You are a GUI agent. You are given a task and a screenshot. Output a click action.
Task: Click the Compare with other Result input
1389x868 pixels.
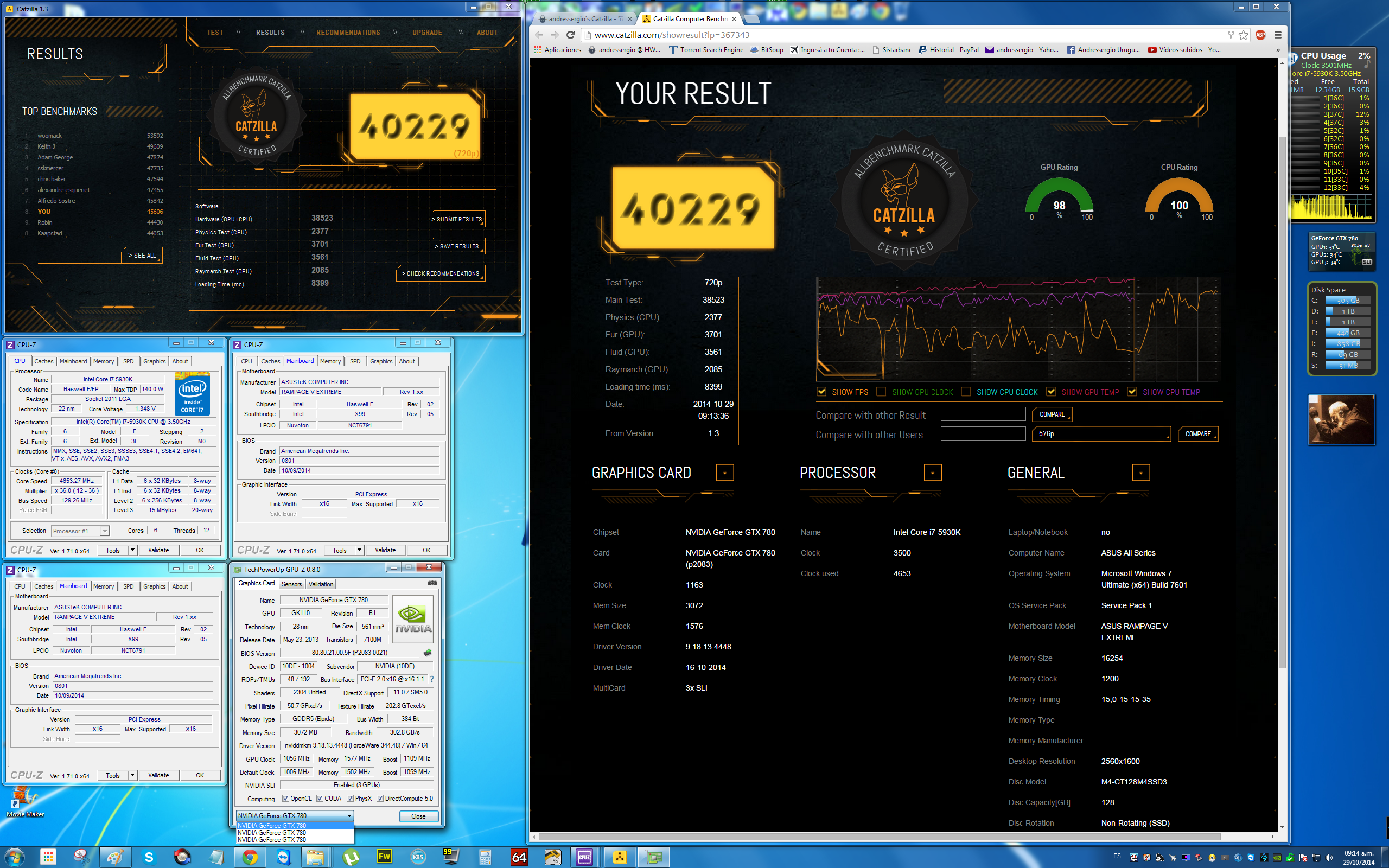[x=983, y=414]
